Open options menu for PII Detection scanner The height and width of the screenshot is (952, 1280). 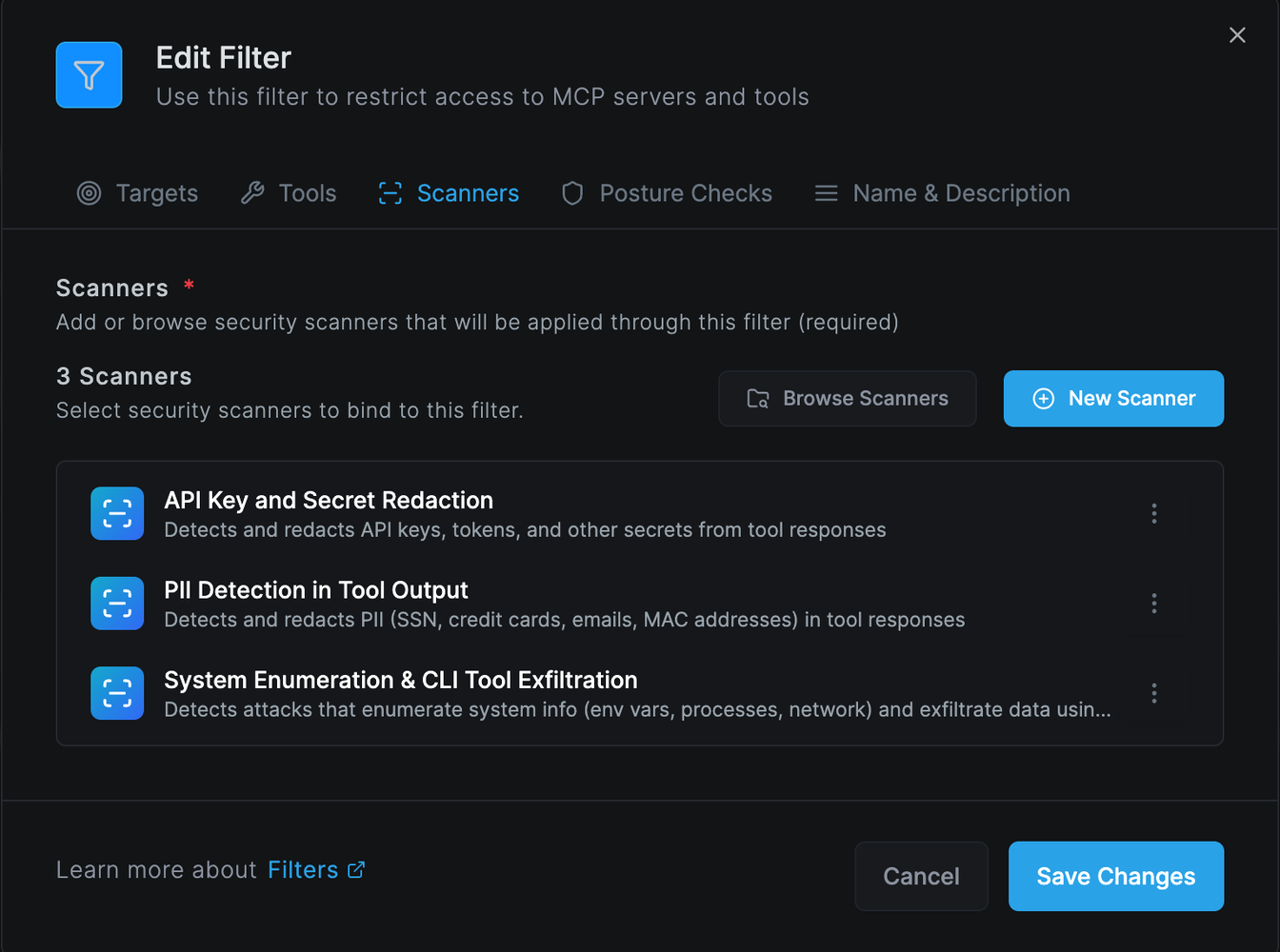(1154, 604)
